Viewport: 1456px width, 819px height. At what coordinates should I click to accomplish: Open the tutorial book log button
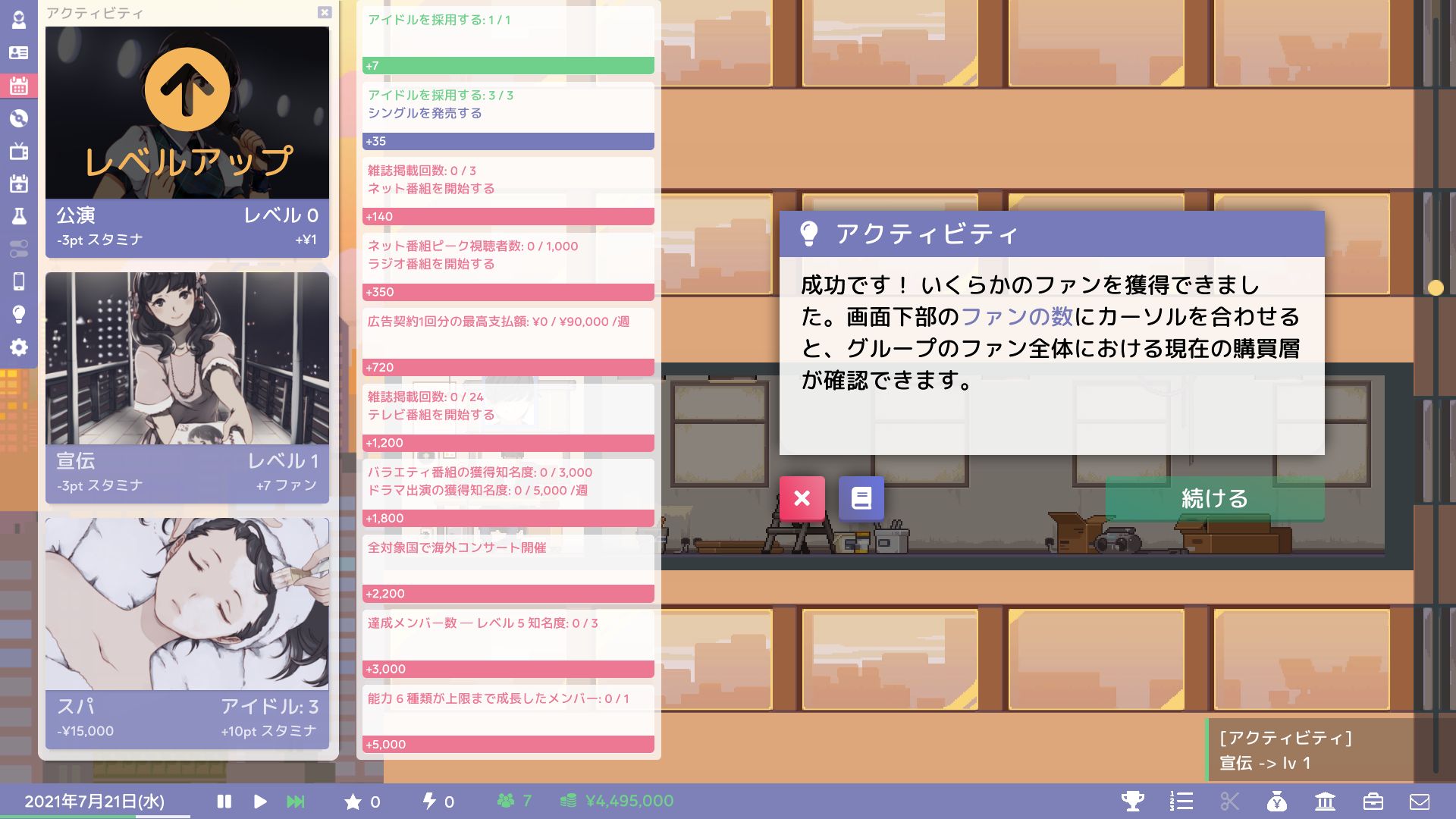(861, 498)
